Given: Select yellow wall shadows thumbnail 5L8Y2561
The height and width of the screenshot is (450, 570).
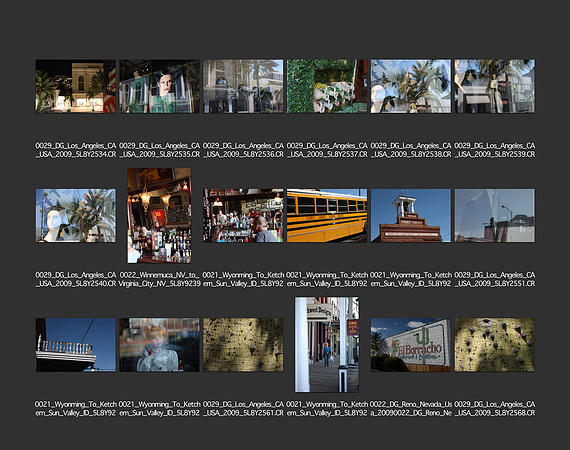Looking at the screenshot, I should tap(243, 345).
